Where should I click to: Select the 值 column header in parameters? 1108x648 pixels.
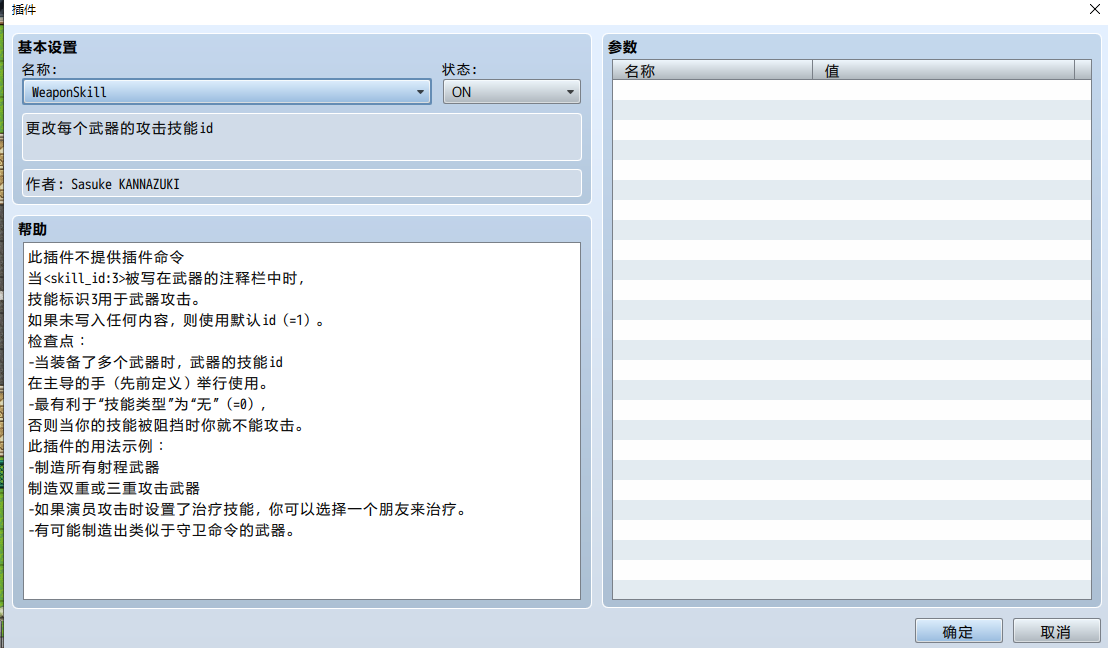pyautogui.click(x=943, y=71)
